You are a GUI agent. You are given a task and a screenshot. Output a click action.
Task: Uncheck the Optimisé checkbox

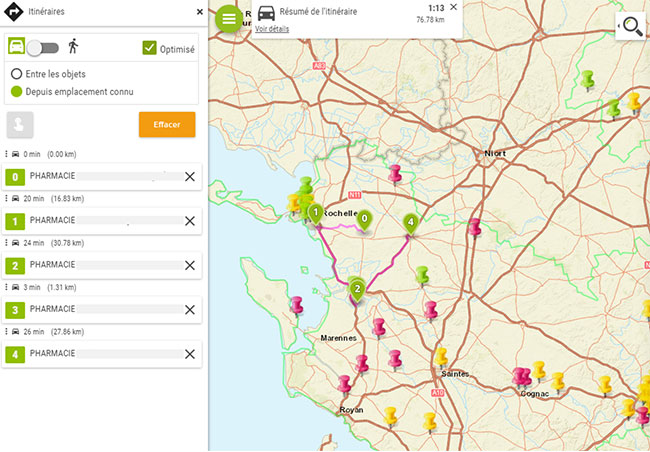[x=150, y=47]
